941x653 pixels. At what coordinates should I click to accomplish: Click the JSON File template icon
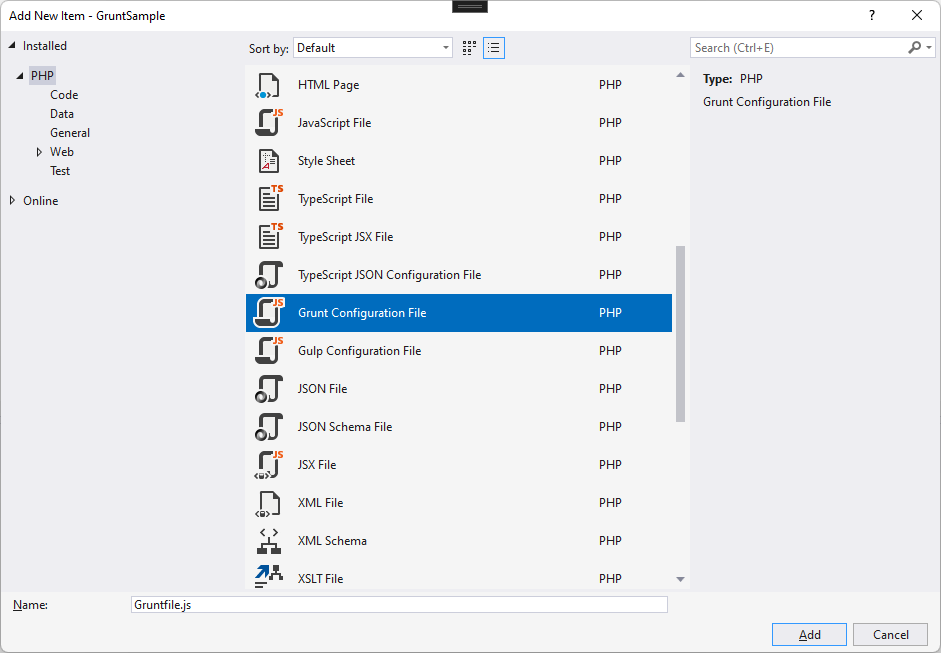[x=268, y=389]
